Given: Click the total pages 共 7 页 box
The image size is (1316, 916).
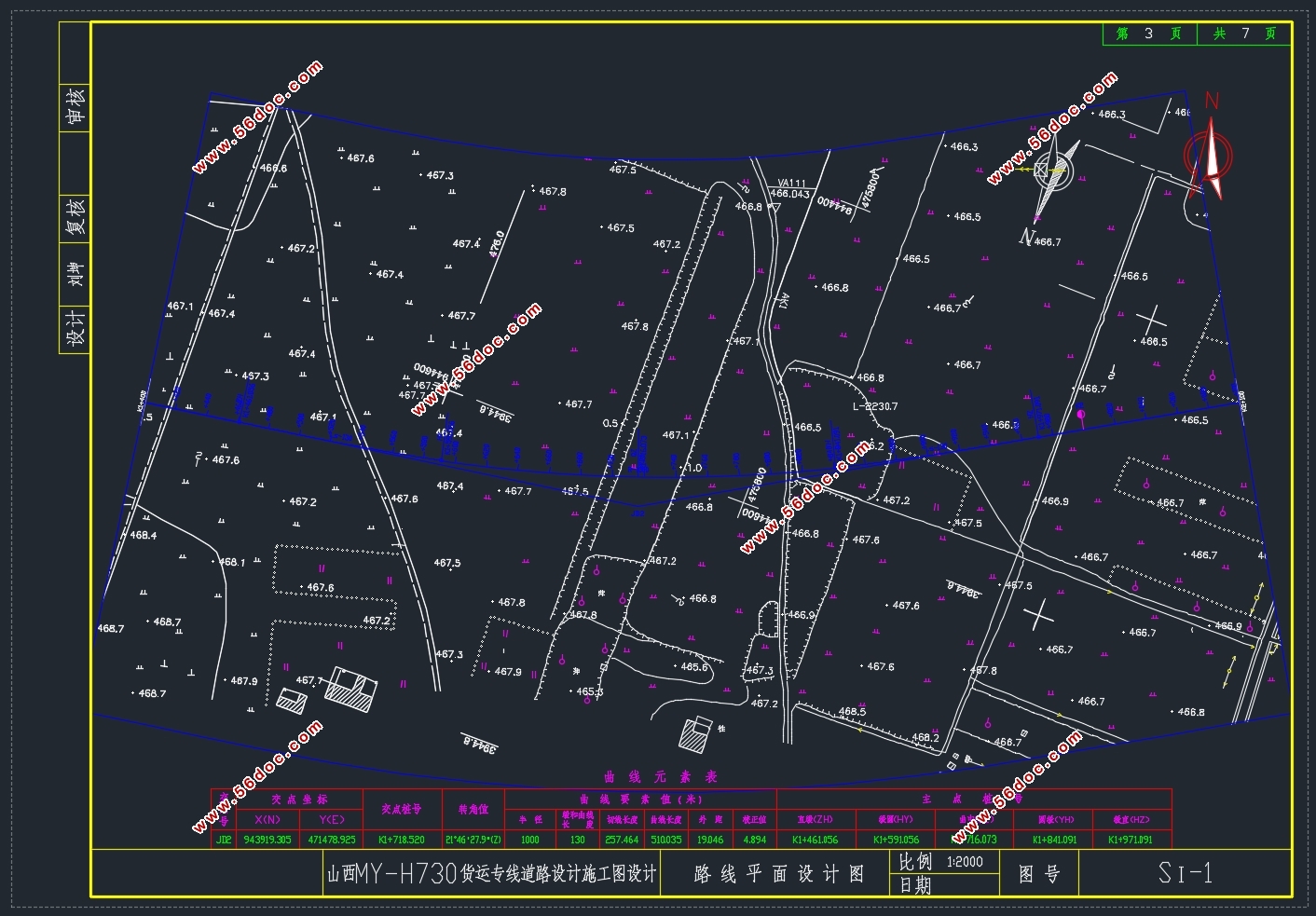Looking at the screenshot, I should [1244, 34].
